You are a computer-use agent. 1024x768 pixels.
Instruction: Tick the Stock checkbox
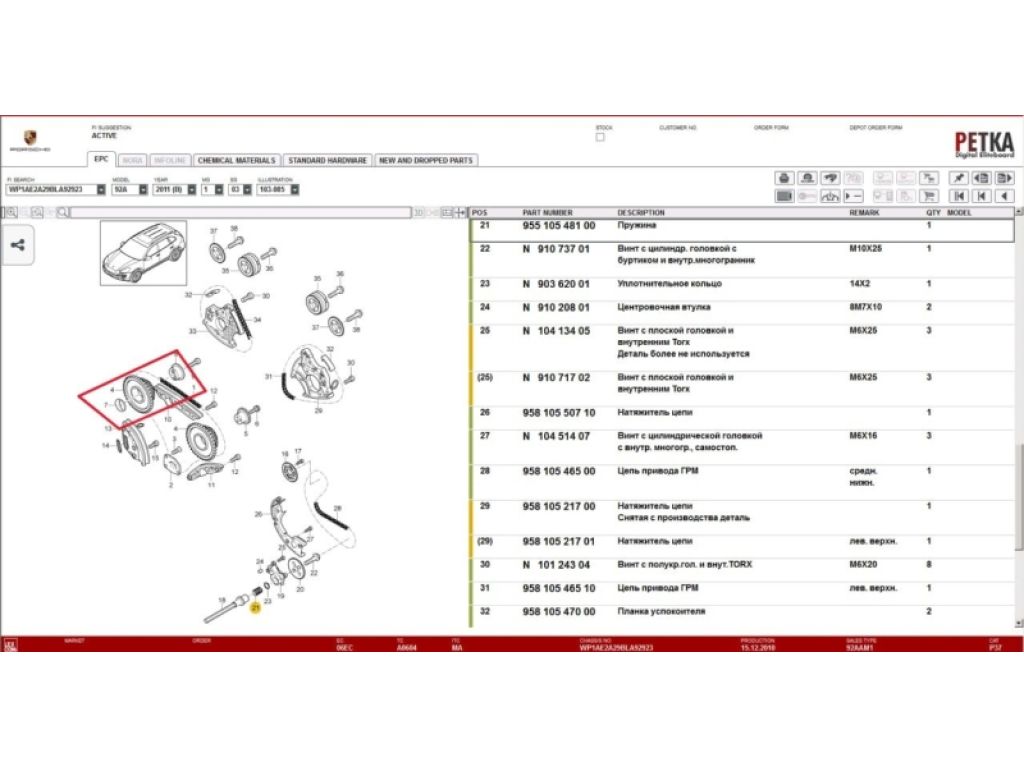pos(600,138)
